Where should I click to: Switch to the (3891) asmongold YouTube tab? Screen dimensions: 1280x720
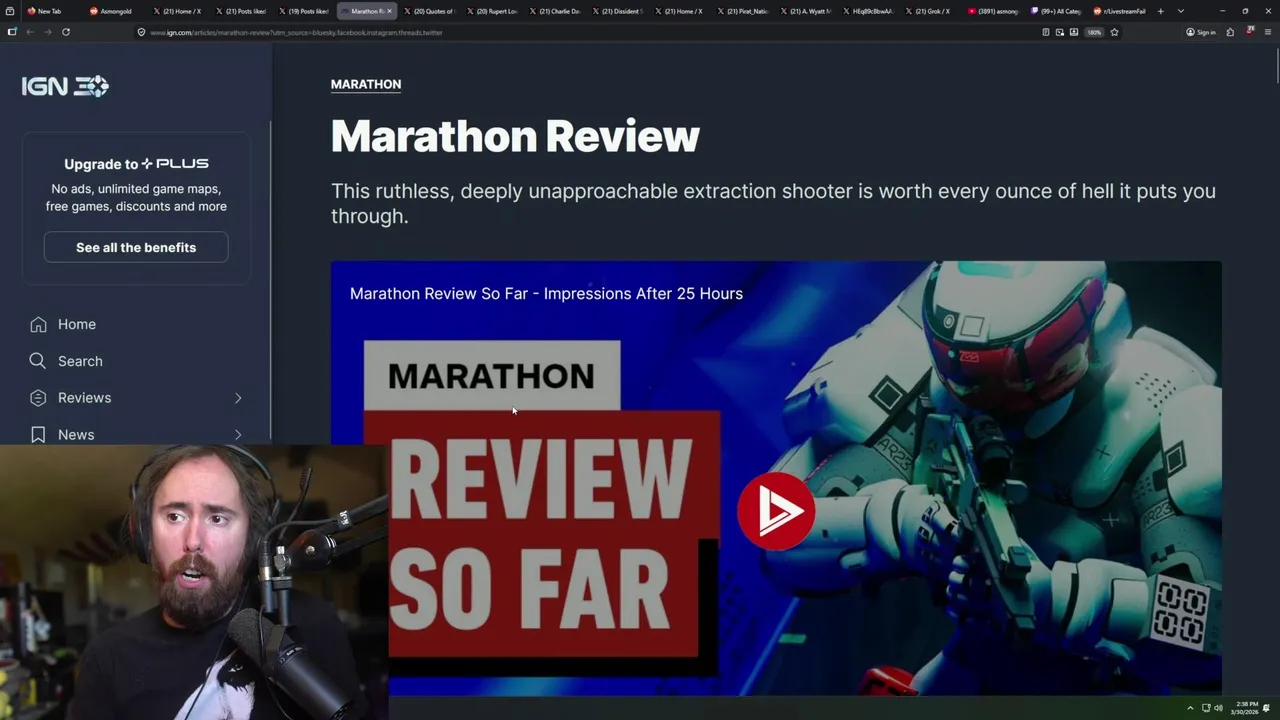pyautogui.click(x=993, y=11)
